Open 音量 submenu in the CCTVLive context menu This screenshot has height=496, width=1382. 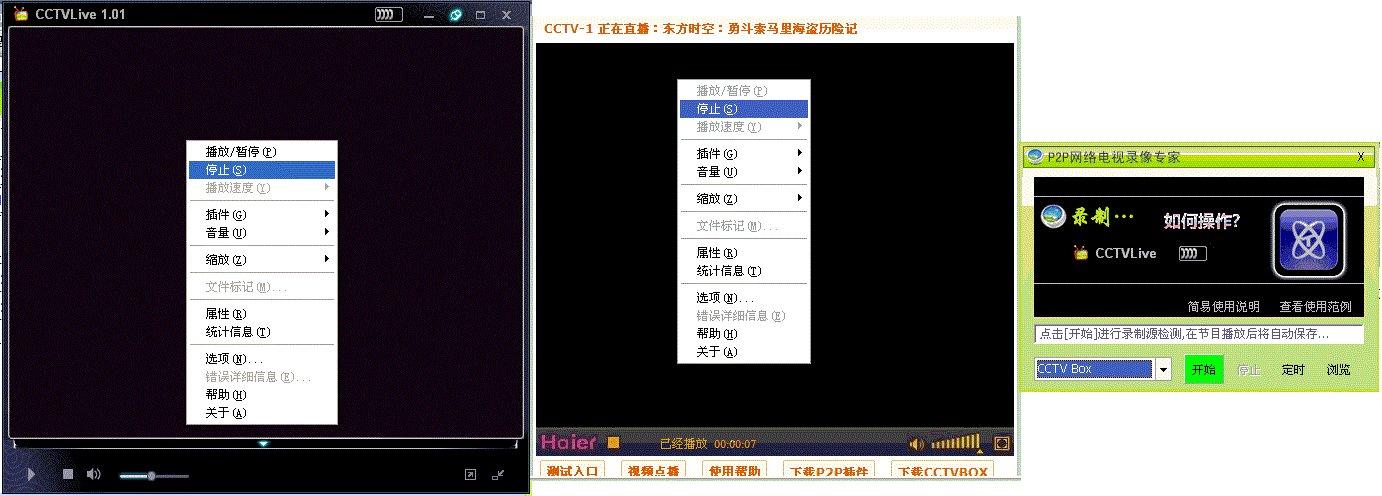point(262,233)
